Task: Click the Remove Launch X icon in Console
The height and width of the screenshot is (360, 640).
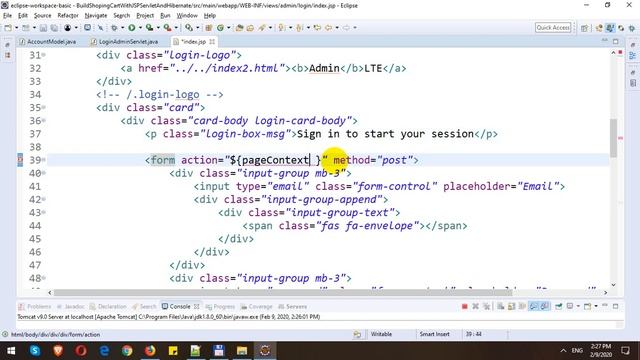Action: point(475,306)
